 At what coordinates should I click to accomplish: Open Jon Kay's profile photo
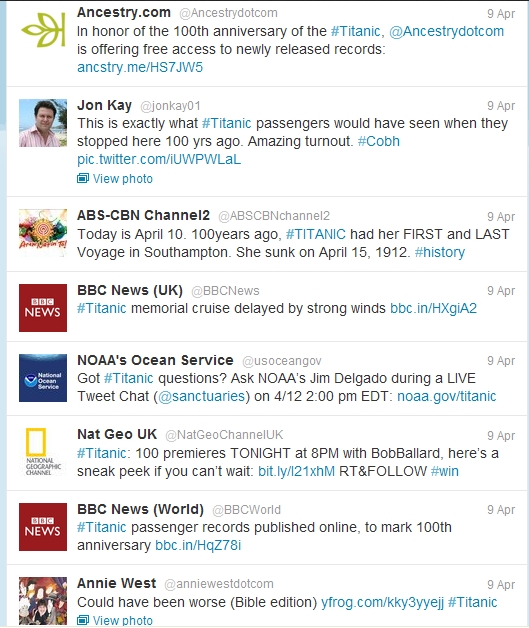coord(43,123)
